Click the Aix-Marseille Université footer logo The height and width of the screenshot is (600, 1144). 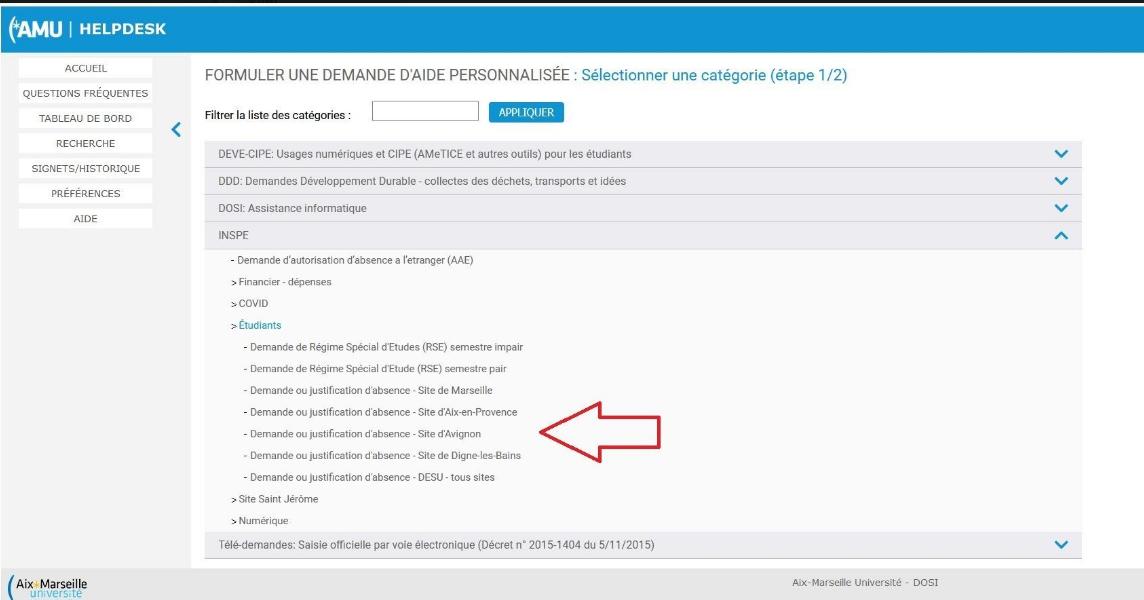pyautogui.click(x=51, y=586)
